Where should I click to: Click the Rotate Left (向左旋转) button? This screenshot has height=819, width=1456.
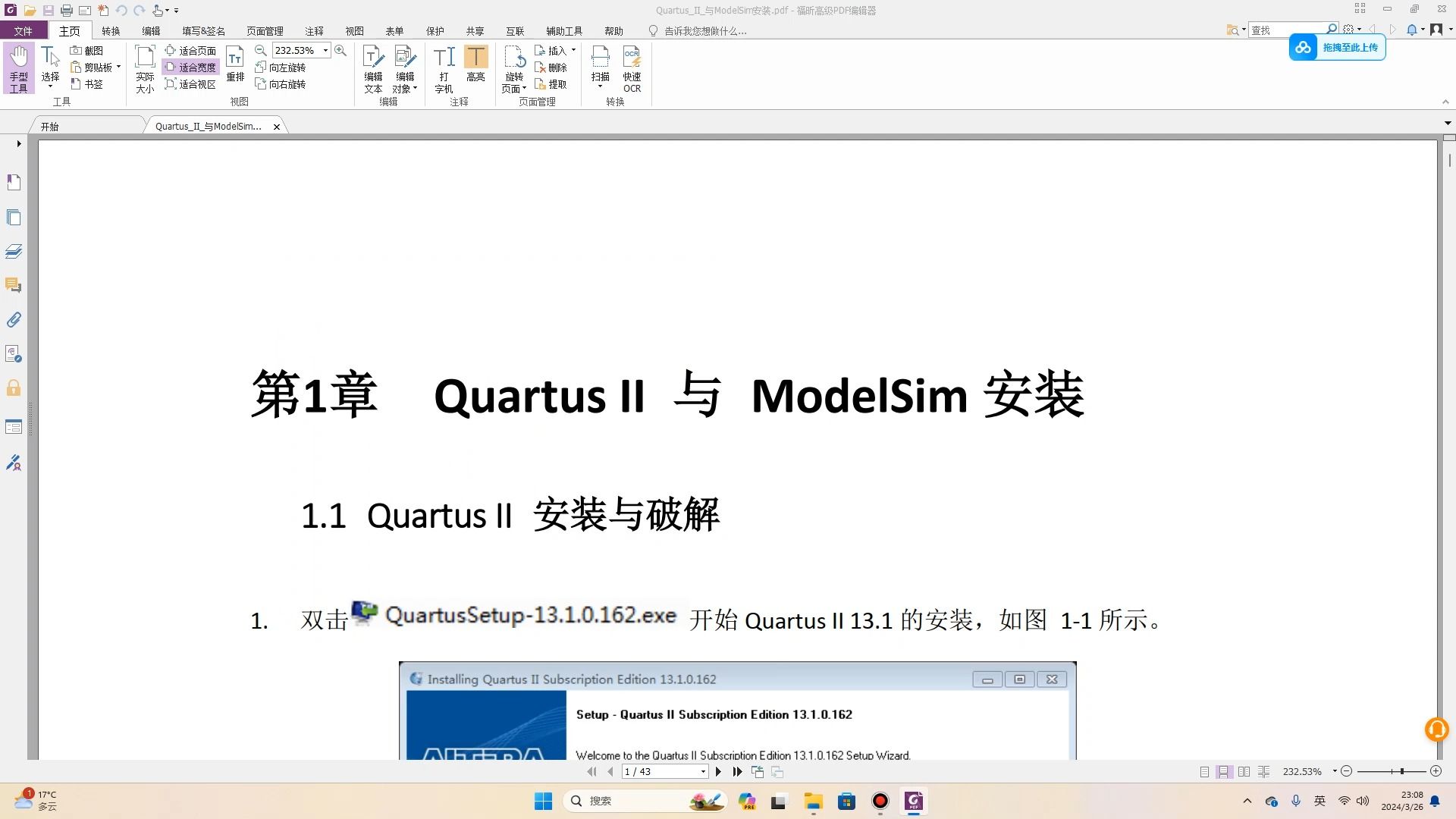click(x=281, y=67)
